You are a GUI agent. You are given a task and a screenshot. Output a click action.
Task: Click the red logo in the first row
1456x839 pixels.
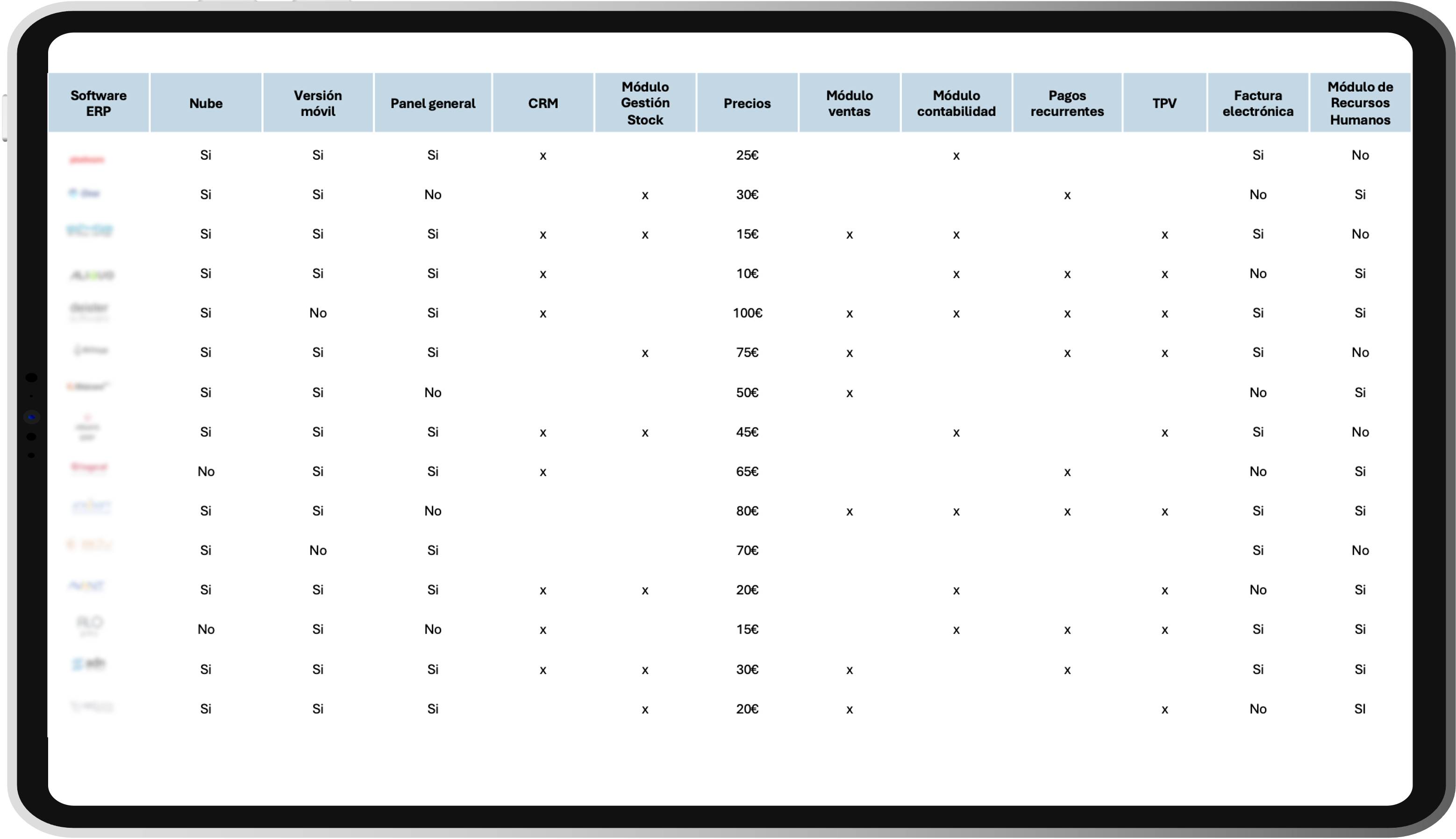point(87,160)
